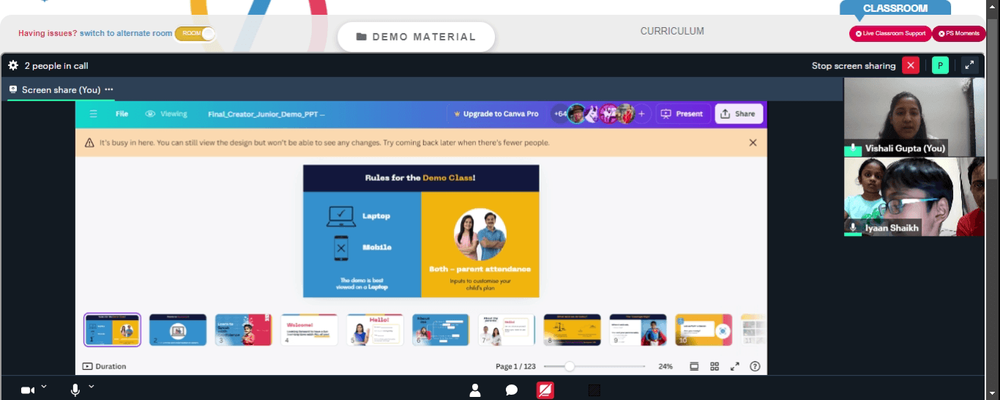The height and width of the screenshot is (400, 1000).
Task: Select Iyaan Shaikh video tile
Action: pos(914,197)
